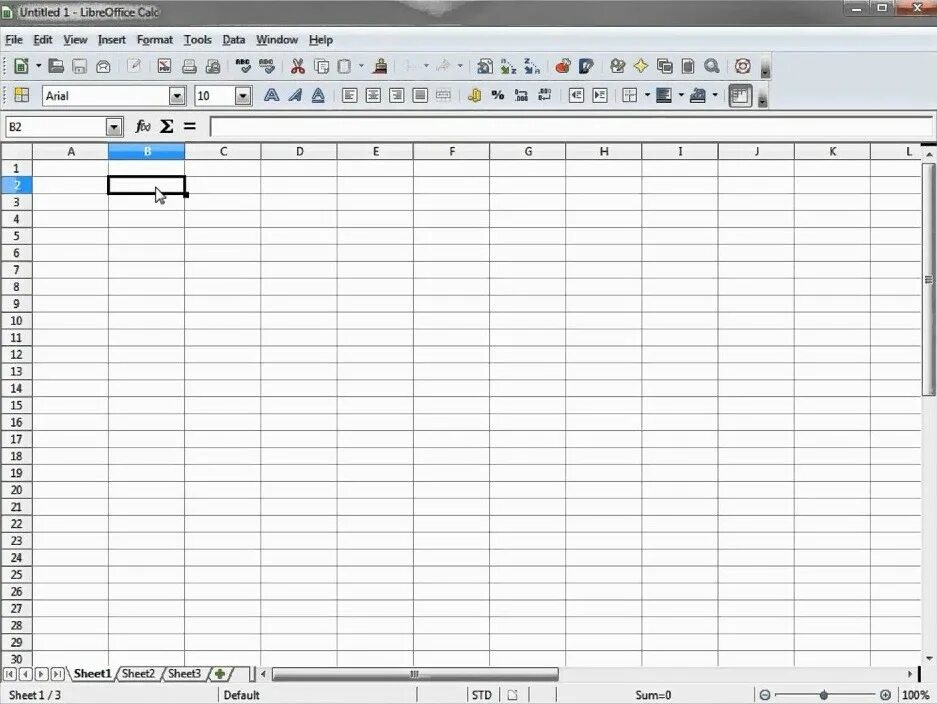Image resolution: width=937 pixels, height=704 pixels.
Task: Increase cell indent
Action: click(x=599, y=96)
